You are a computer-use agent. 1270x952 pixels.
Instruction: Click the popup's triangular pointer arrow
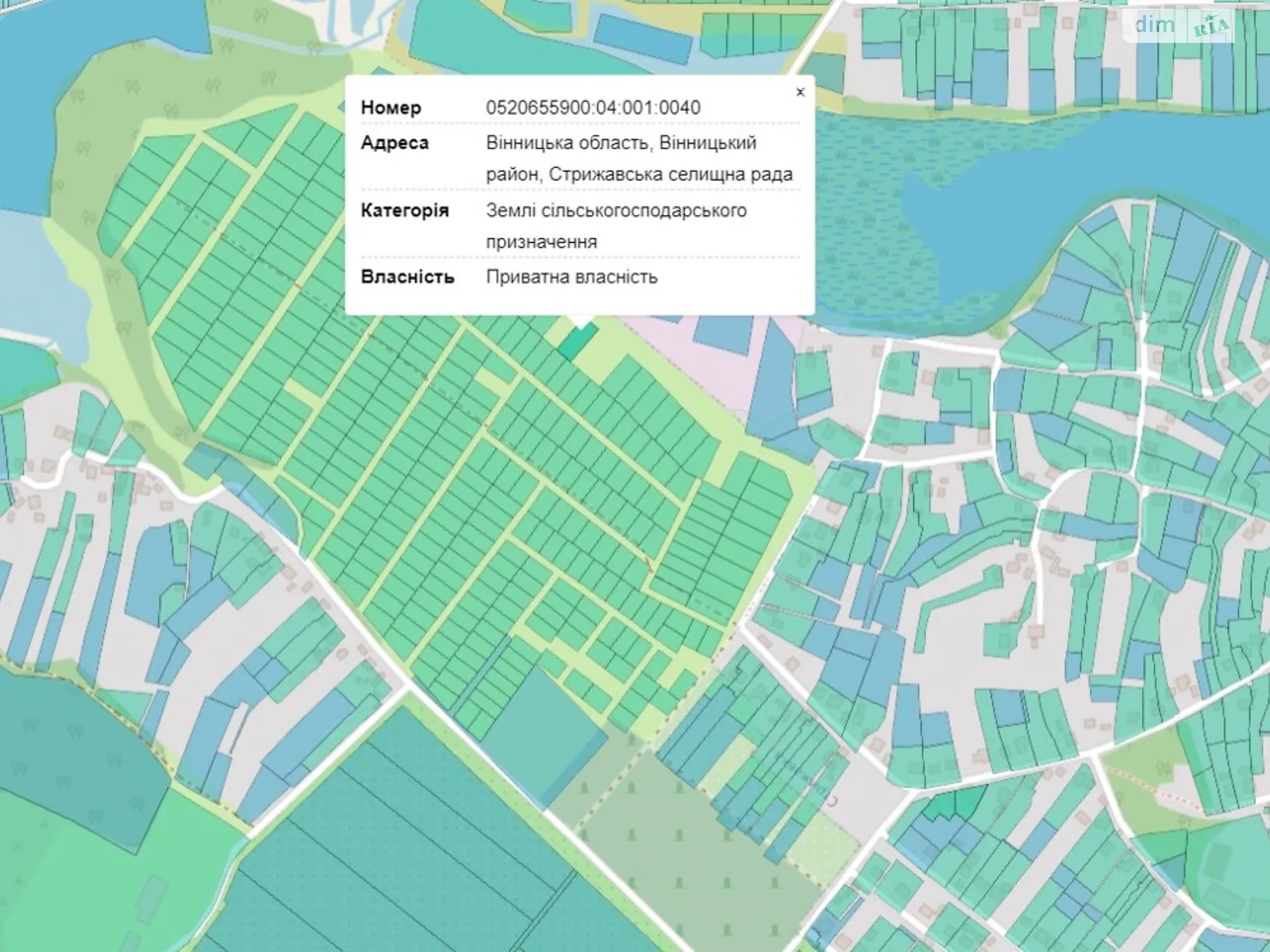(584, 321)
